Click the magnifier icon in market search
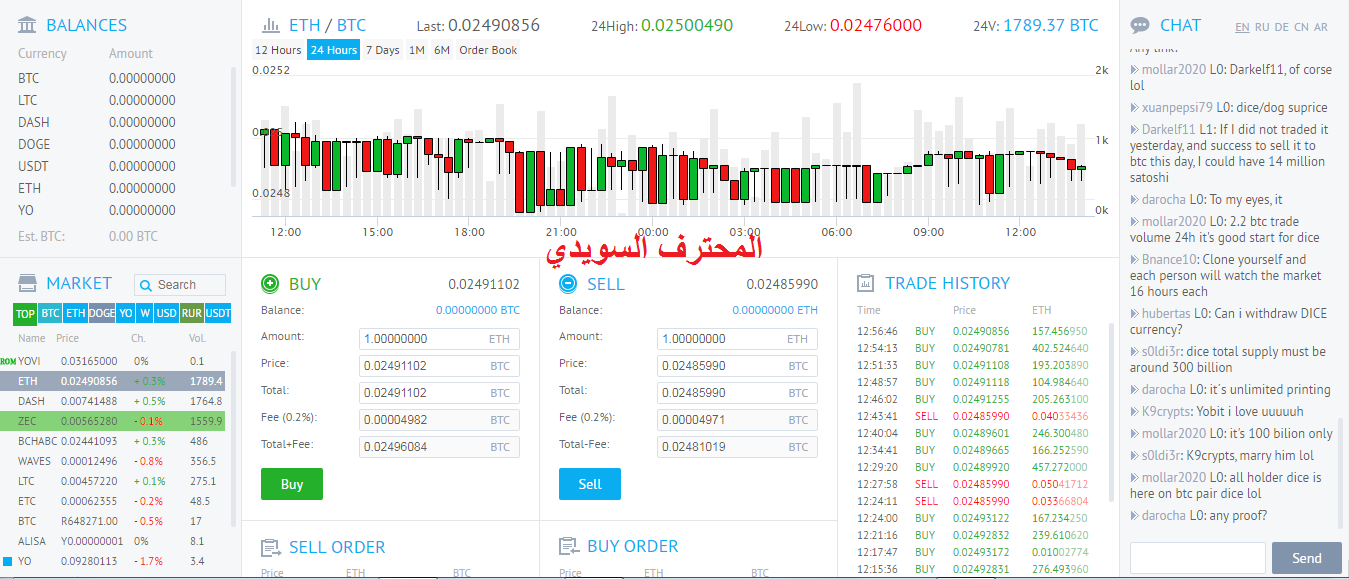The height and width of the screenshot is (579, 1349). (147, 285)
